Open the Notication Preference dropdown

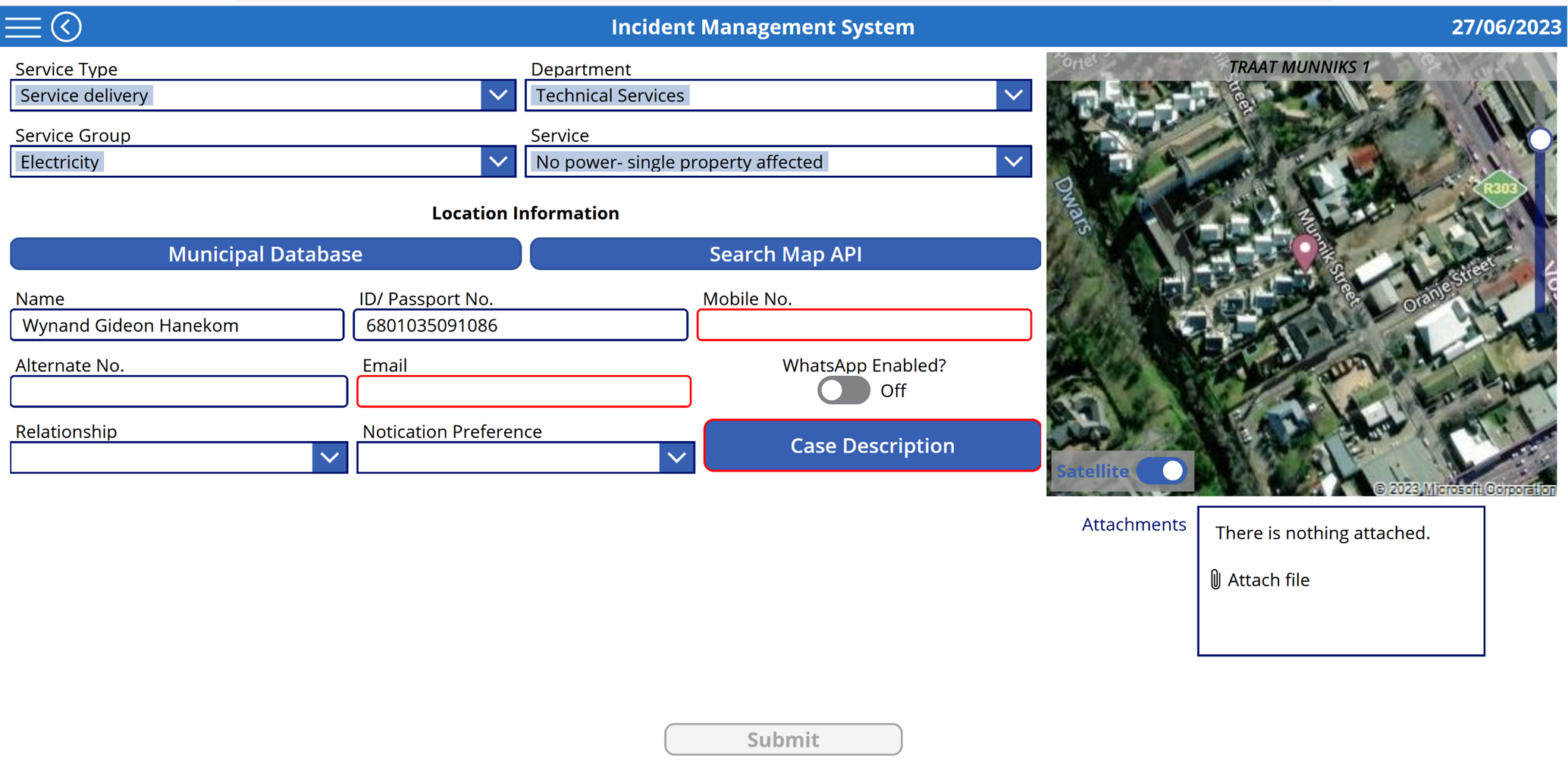point(676,458)
